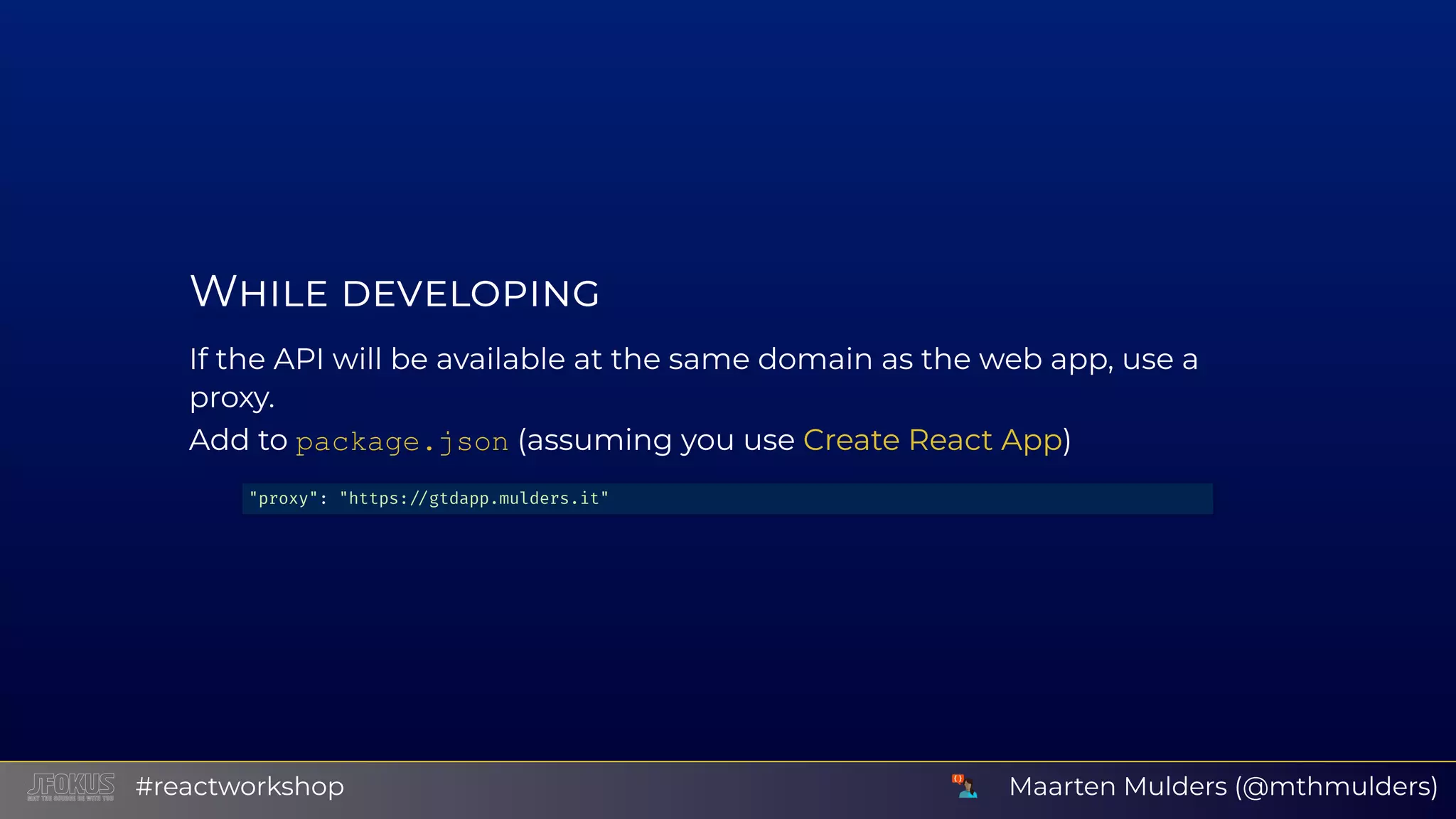Open the Create React App link
Screen dimensions: 1456x819
tap(932, 440)
